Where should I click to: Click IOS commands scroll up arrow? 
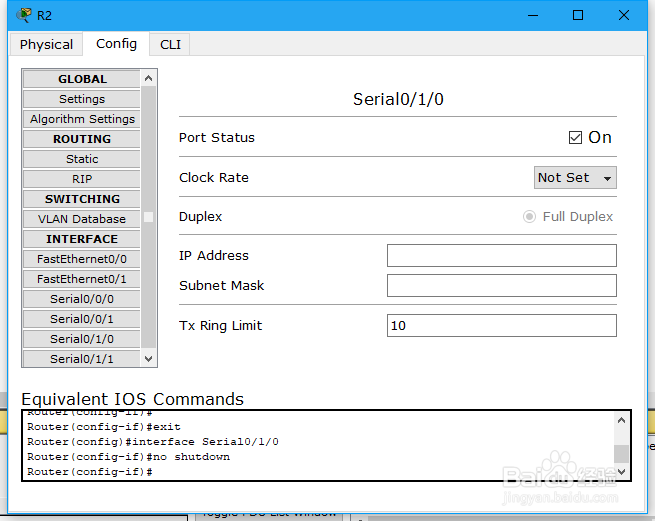[621, 420]
